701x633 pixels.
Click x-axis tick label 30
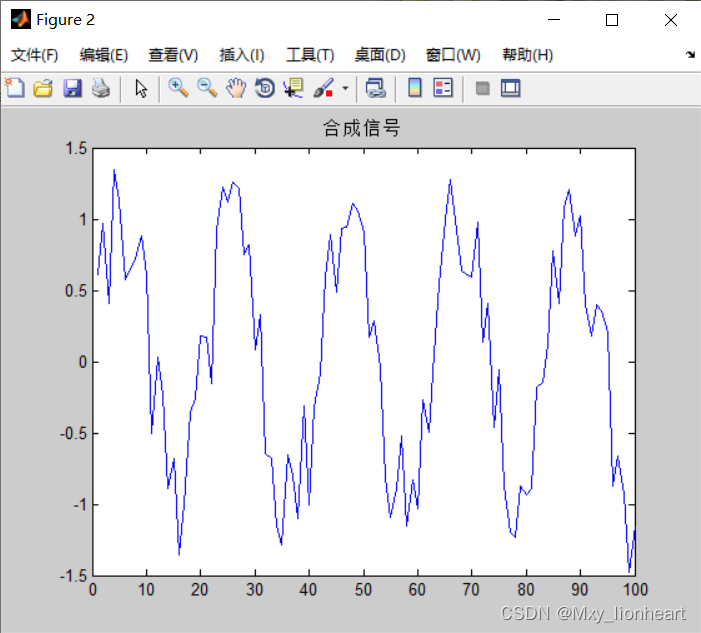click(255, 590)
